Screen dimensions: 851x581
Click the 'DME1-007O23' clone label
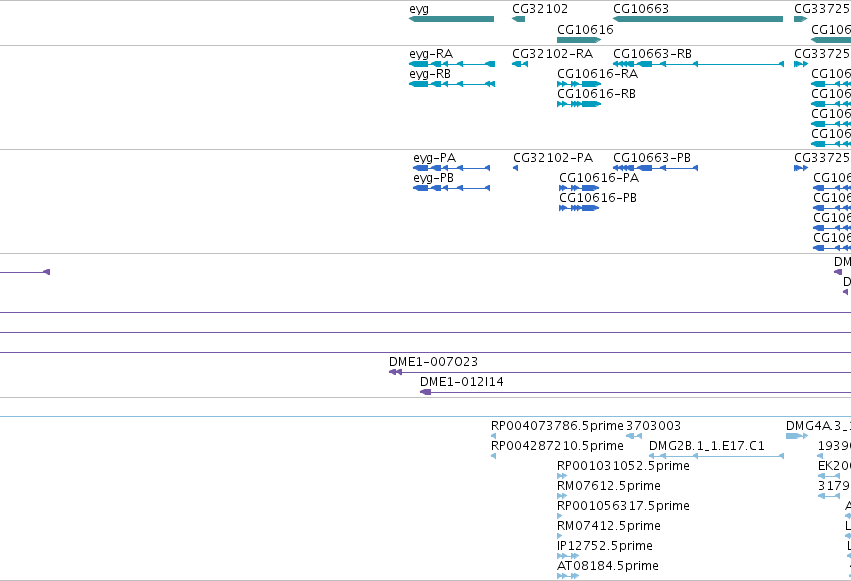pos(434,362)
